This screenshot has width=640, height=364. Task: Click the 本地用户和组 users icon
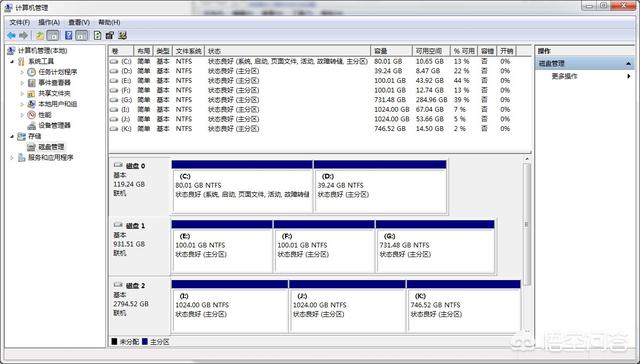tap(31, 104)
